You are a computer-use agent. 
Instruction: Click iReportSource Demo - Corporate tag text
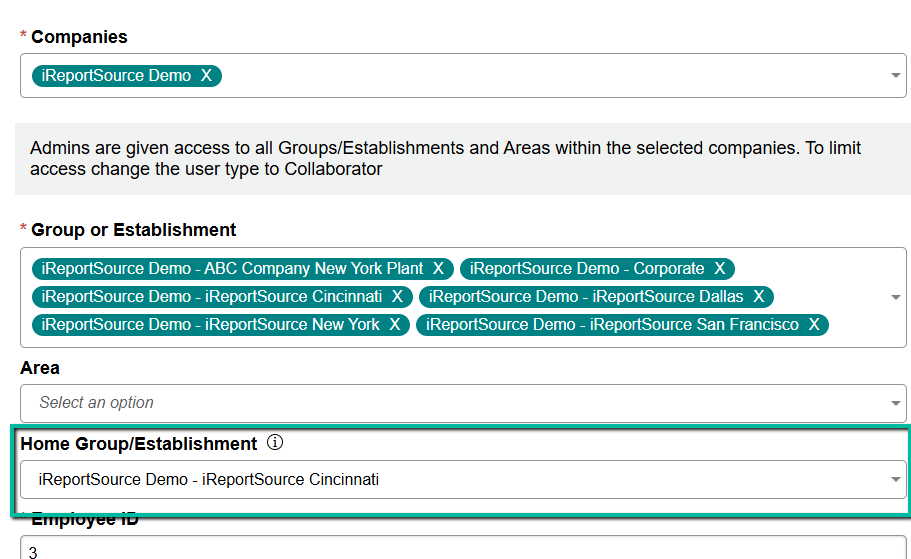587,268
